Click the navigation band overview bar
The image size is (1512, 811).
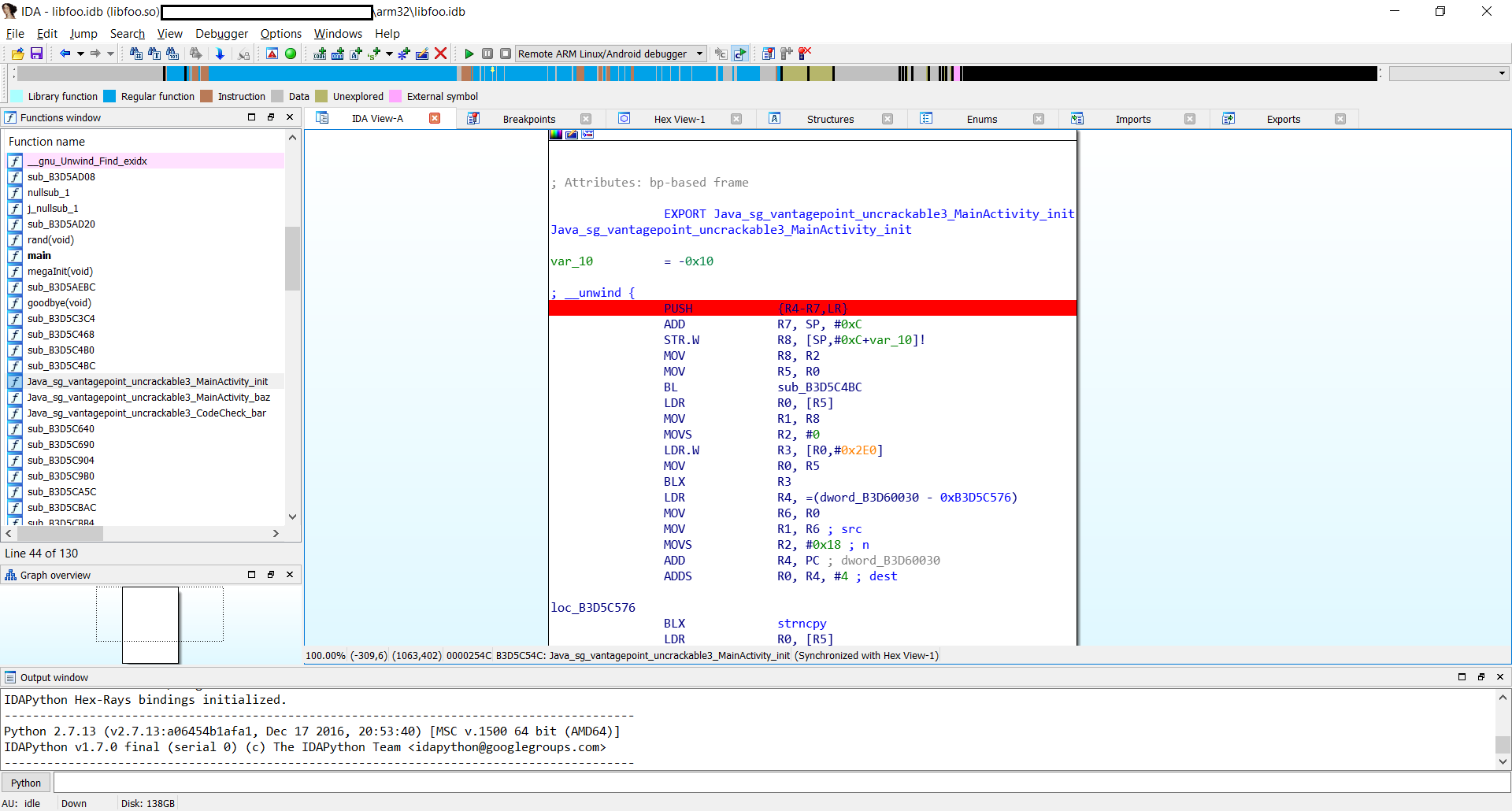[697, 73]
